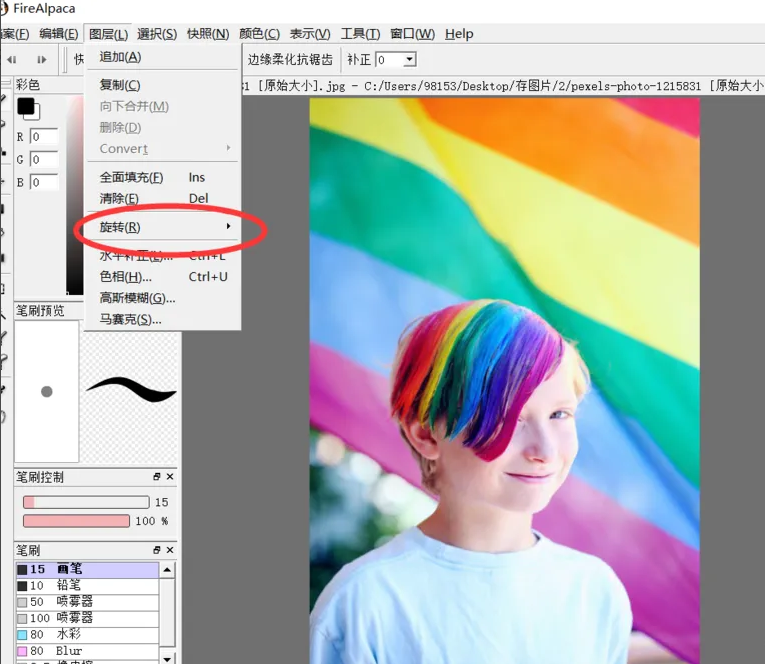This screenshot has width=765, height=664.
Task: Float the 笔刷 panel
Action: click(157, 550)
